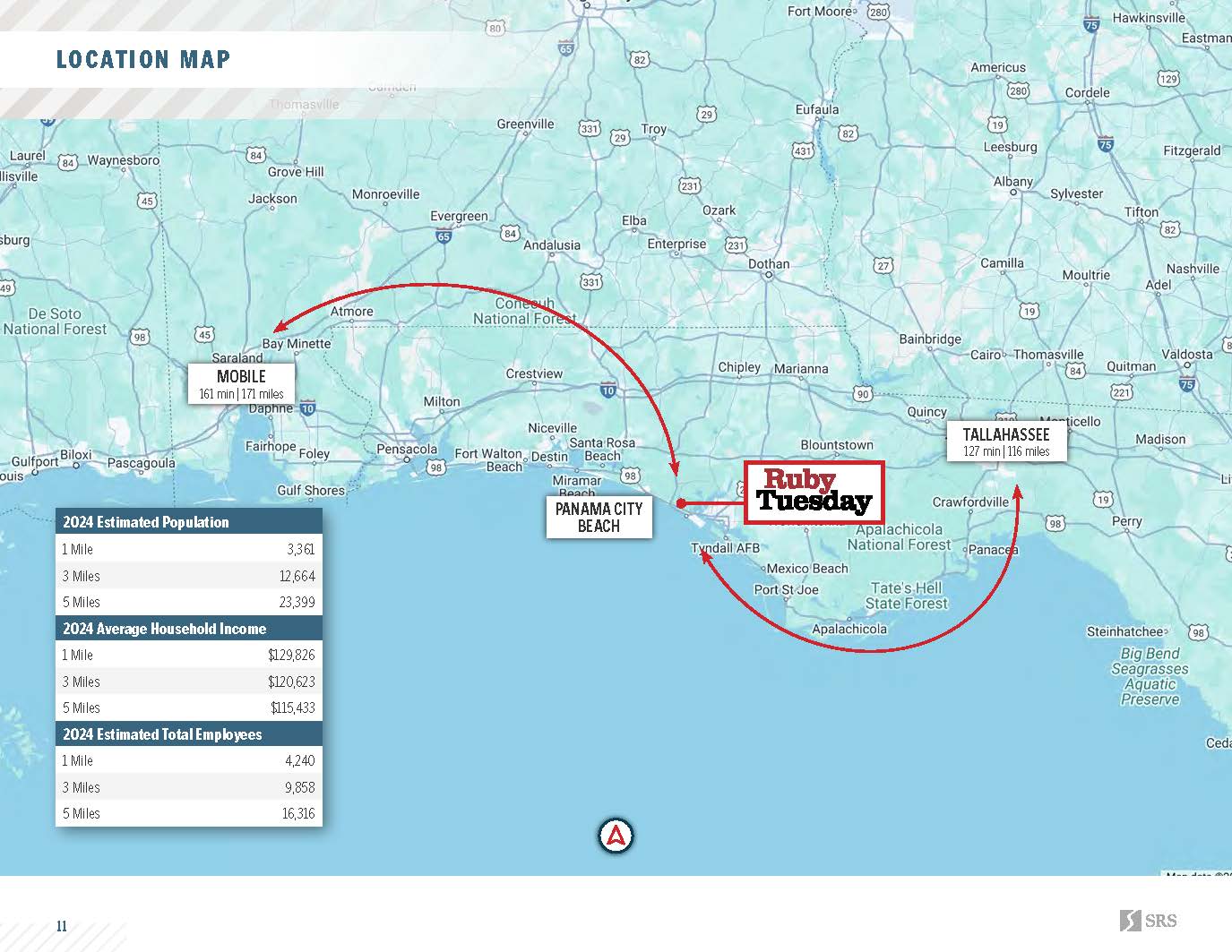Image resolution: width=1232 pixels, height=952 pixels.
Task: Click the De Soto National Forest label
Action: point(55,322)
